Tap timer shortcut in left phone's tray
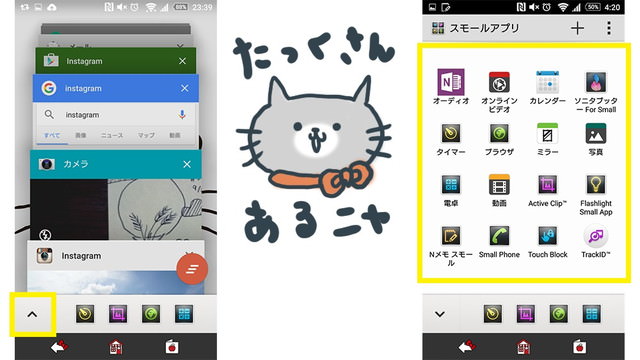 click(x=85, y=314)
